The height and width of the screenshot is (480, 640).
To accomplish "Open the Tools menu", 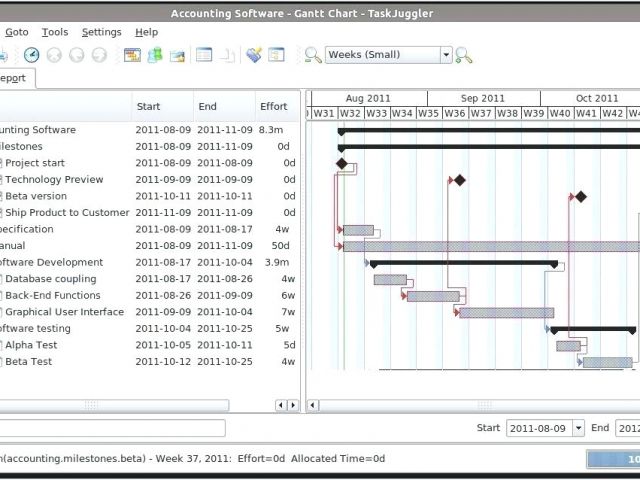I will click(55, 32).
